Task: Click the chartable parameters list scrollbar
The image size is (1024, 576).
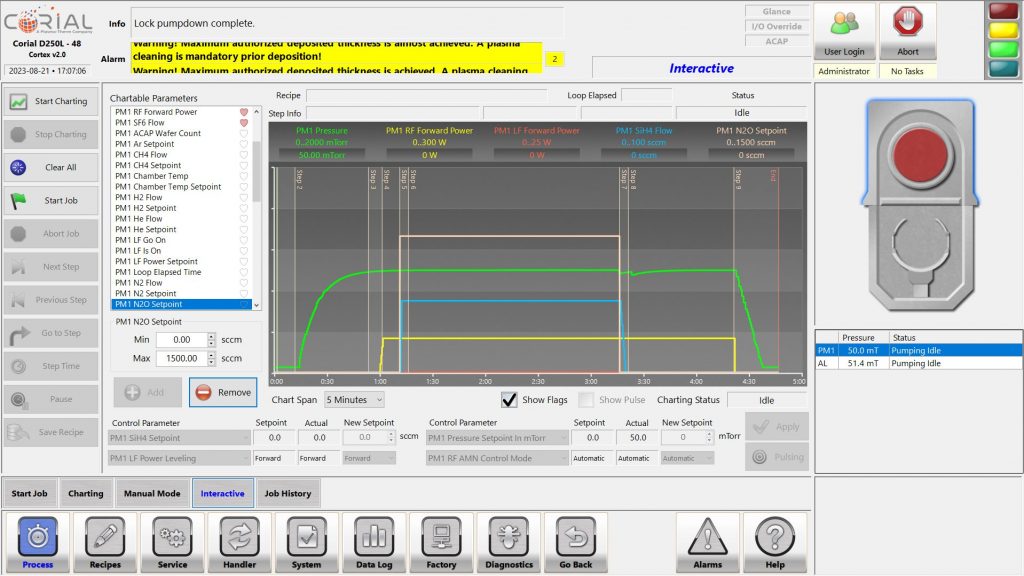Action: (256, 200)
